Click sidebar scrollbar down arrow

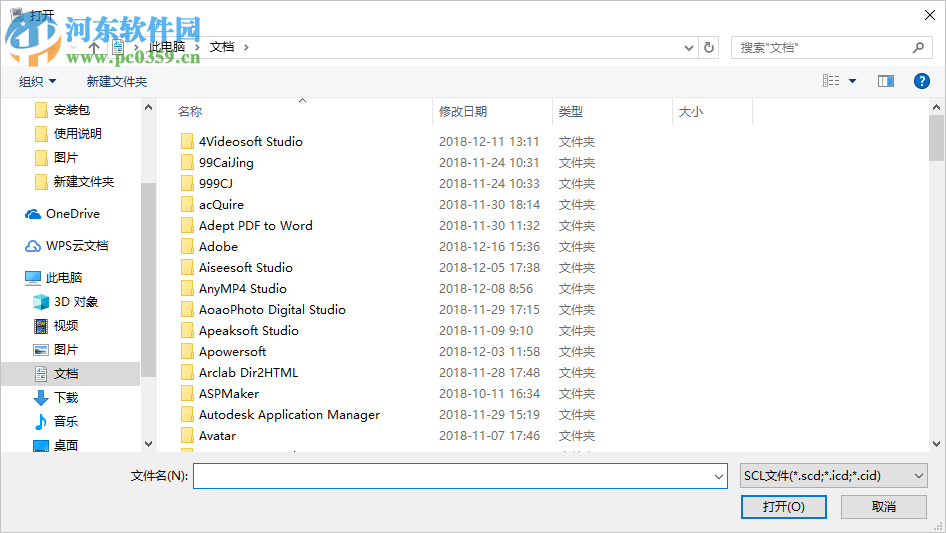[148, 444]
